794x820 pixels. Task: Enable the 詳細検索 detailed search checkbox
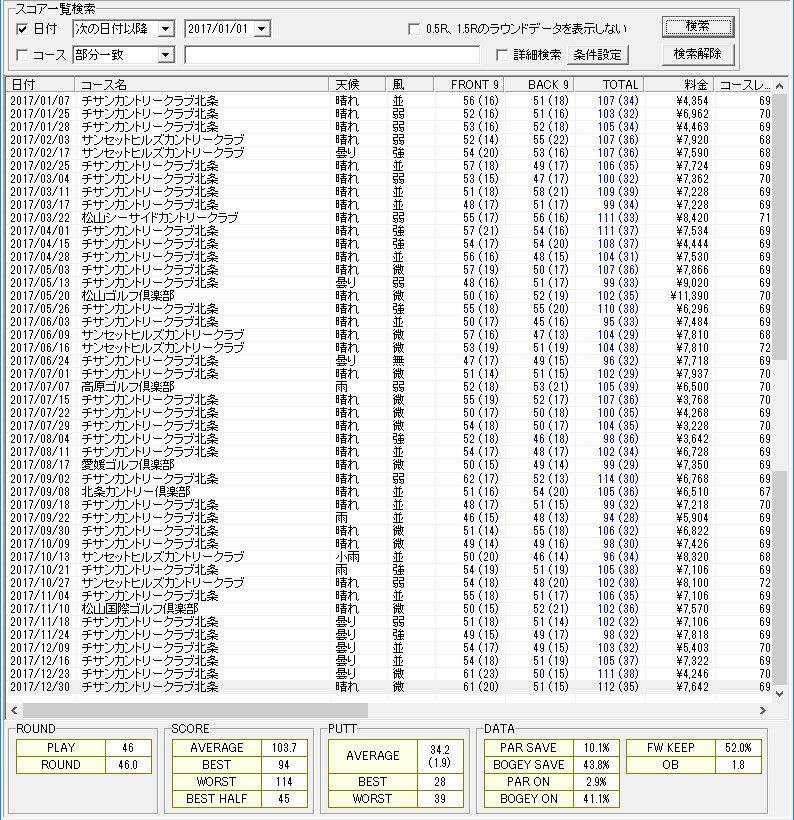point(502,54)
